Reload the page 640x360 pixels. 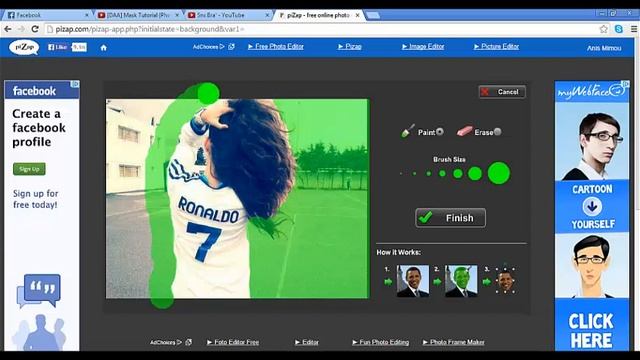(35, 29)
